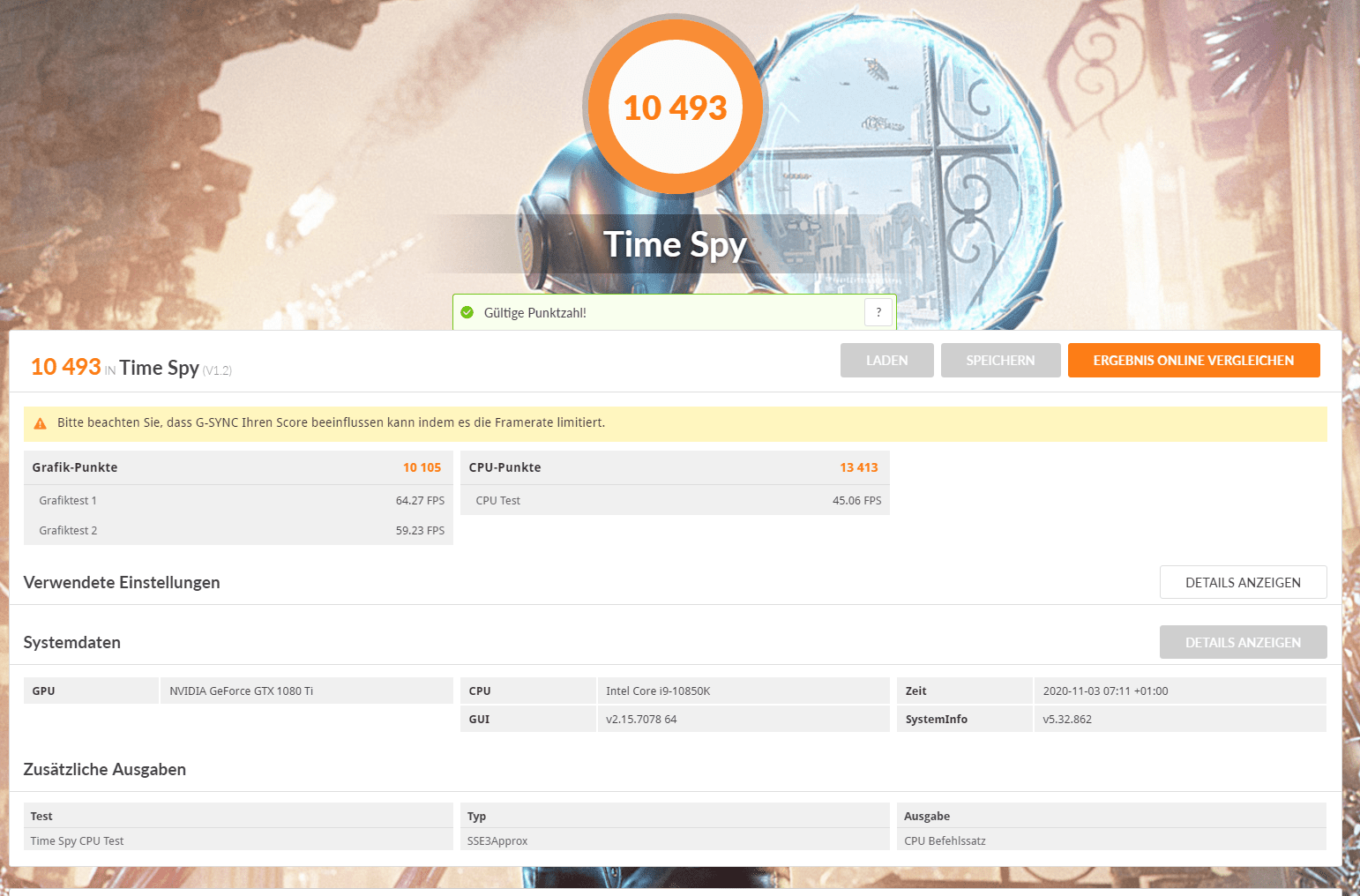The width and height of the screenshot is (1360, 896).
Task: Click the Zusätzliche Ausgaben heading
Action: (105, 769)
